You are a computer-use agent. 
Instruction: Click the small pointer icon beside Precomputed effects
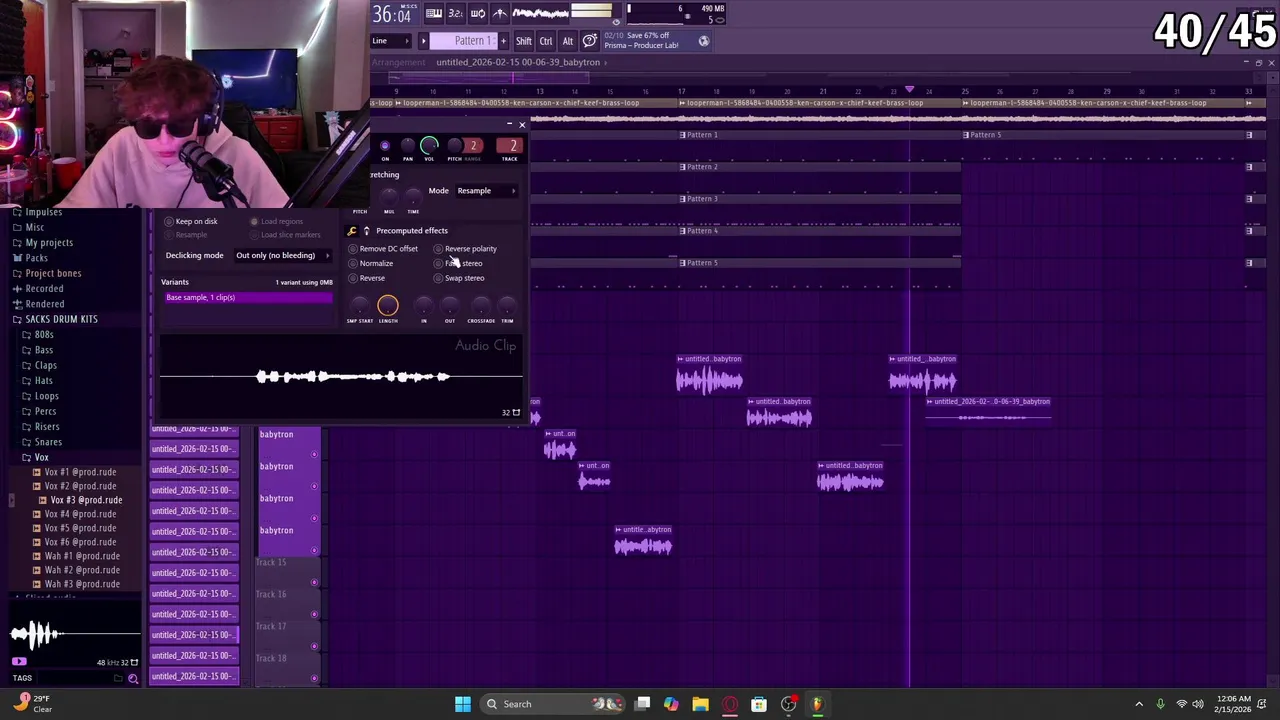tap(366, 231)
